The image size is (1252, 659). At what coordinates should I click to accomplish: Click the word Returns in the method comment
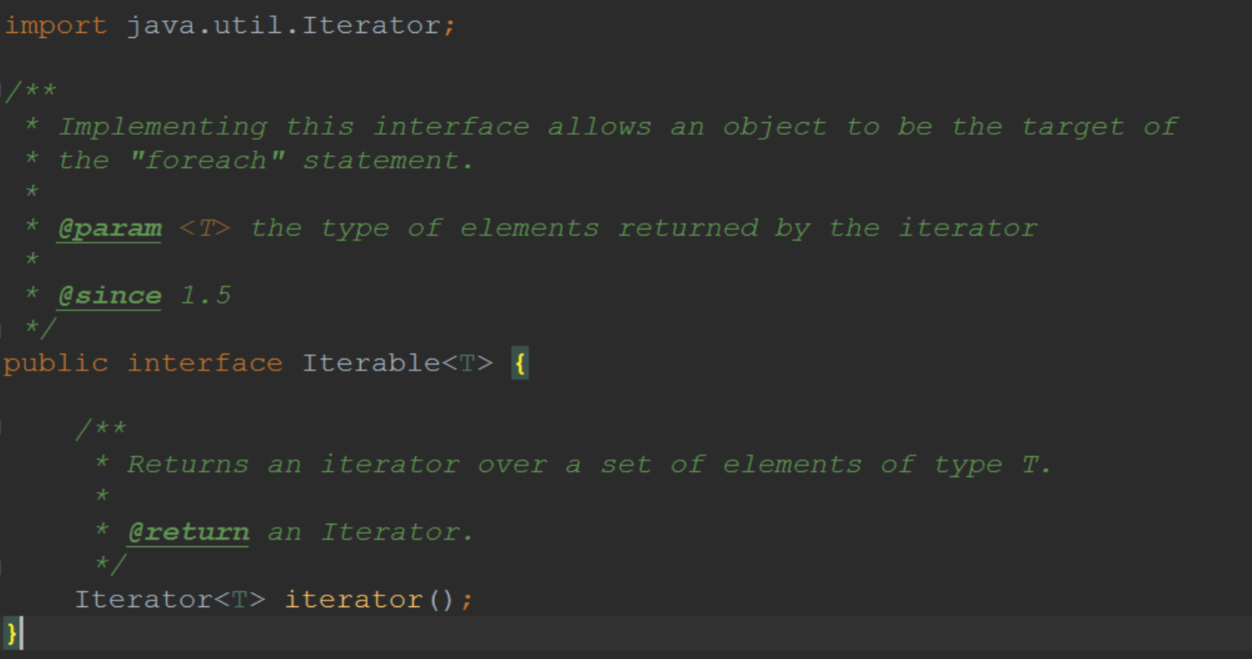pyautogui.click(x=187, y=465)
